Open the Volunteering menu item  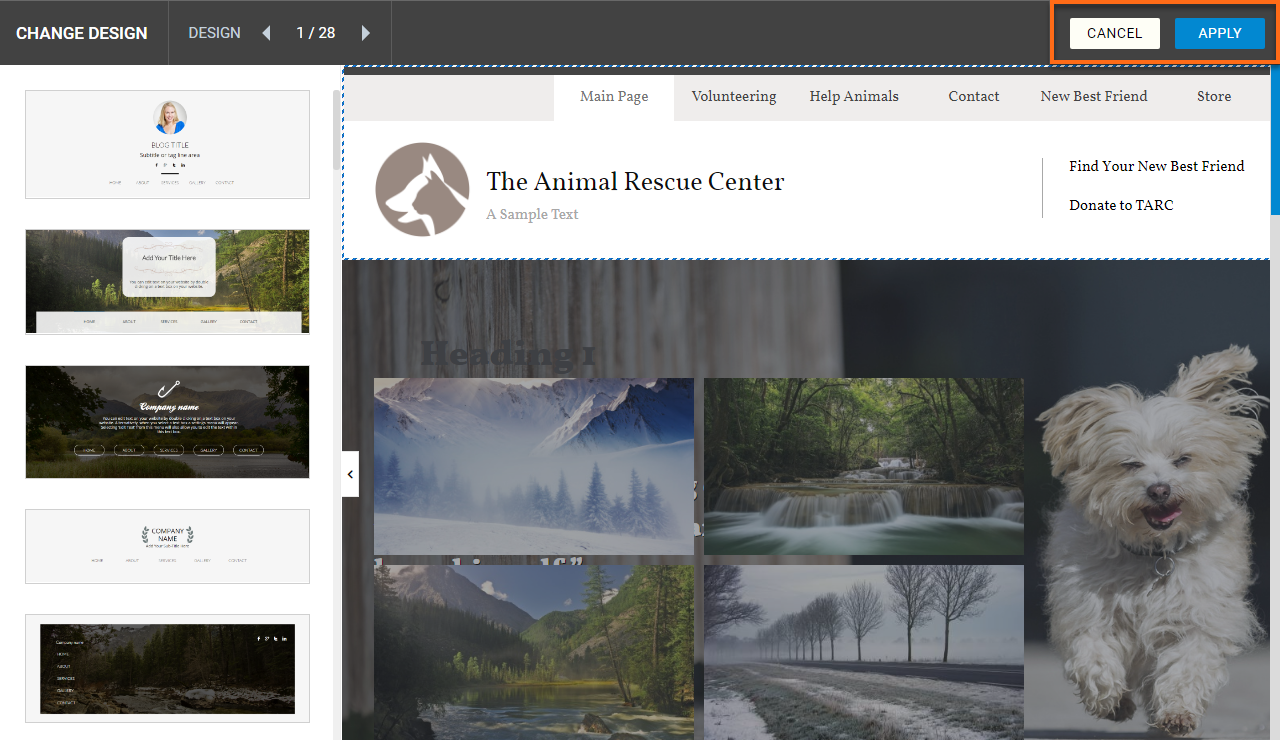coord(734,97)
